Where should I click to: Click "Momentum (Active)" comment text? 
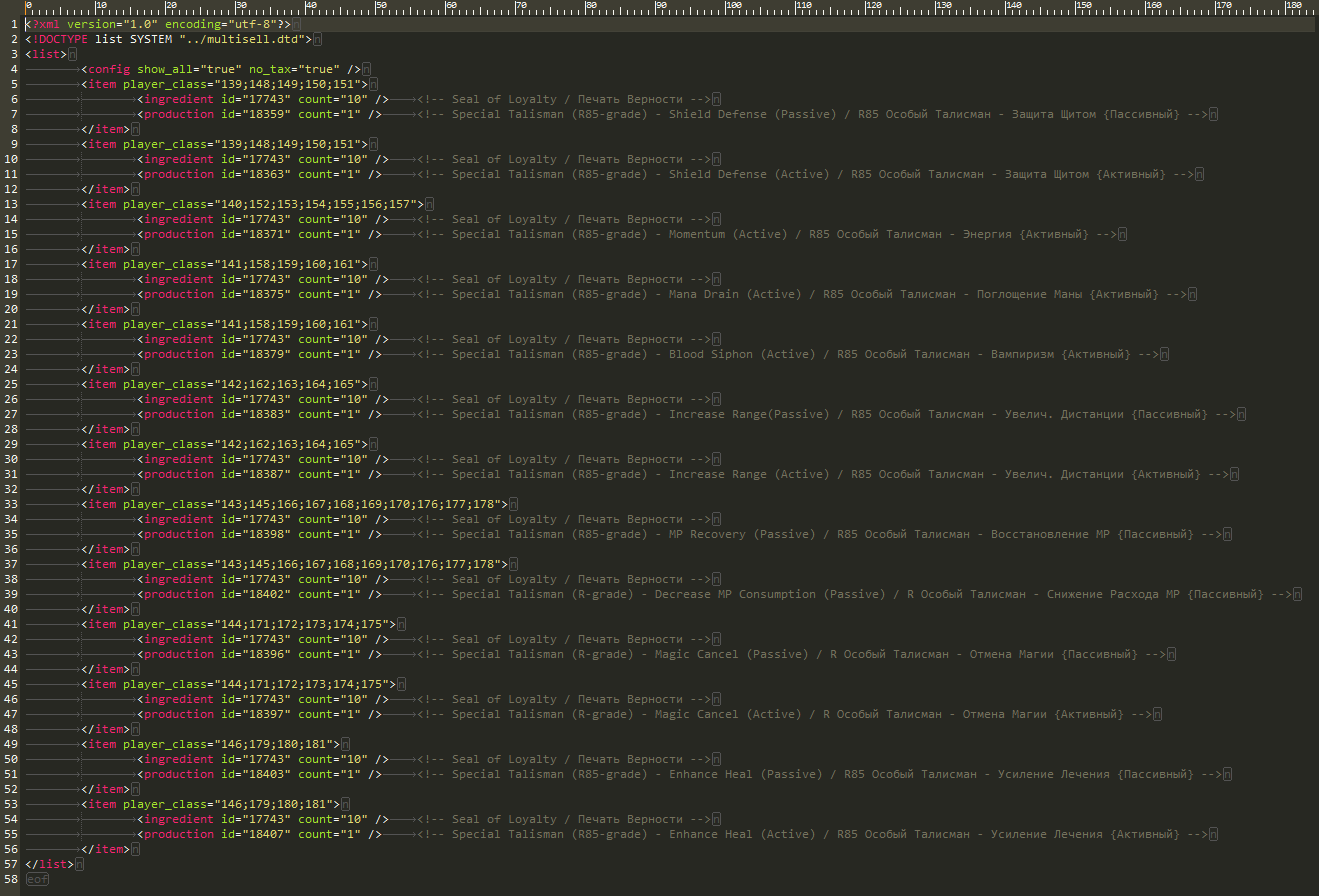click(729, 234)
